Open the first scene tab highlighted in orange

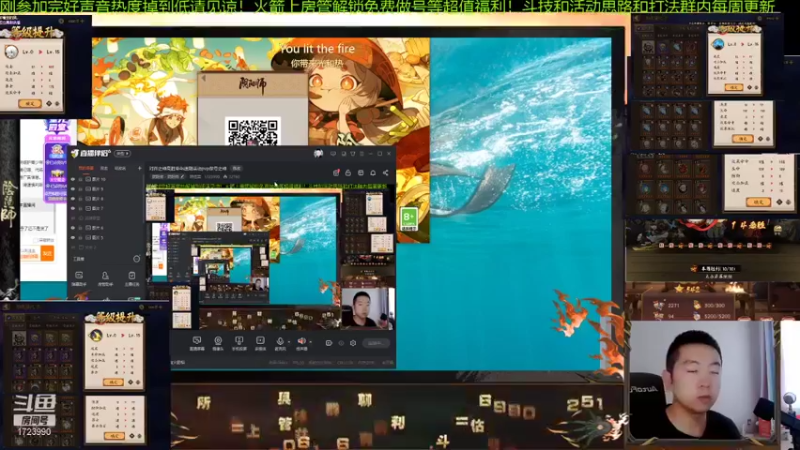[x=86, y=168]
